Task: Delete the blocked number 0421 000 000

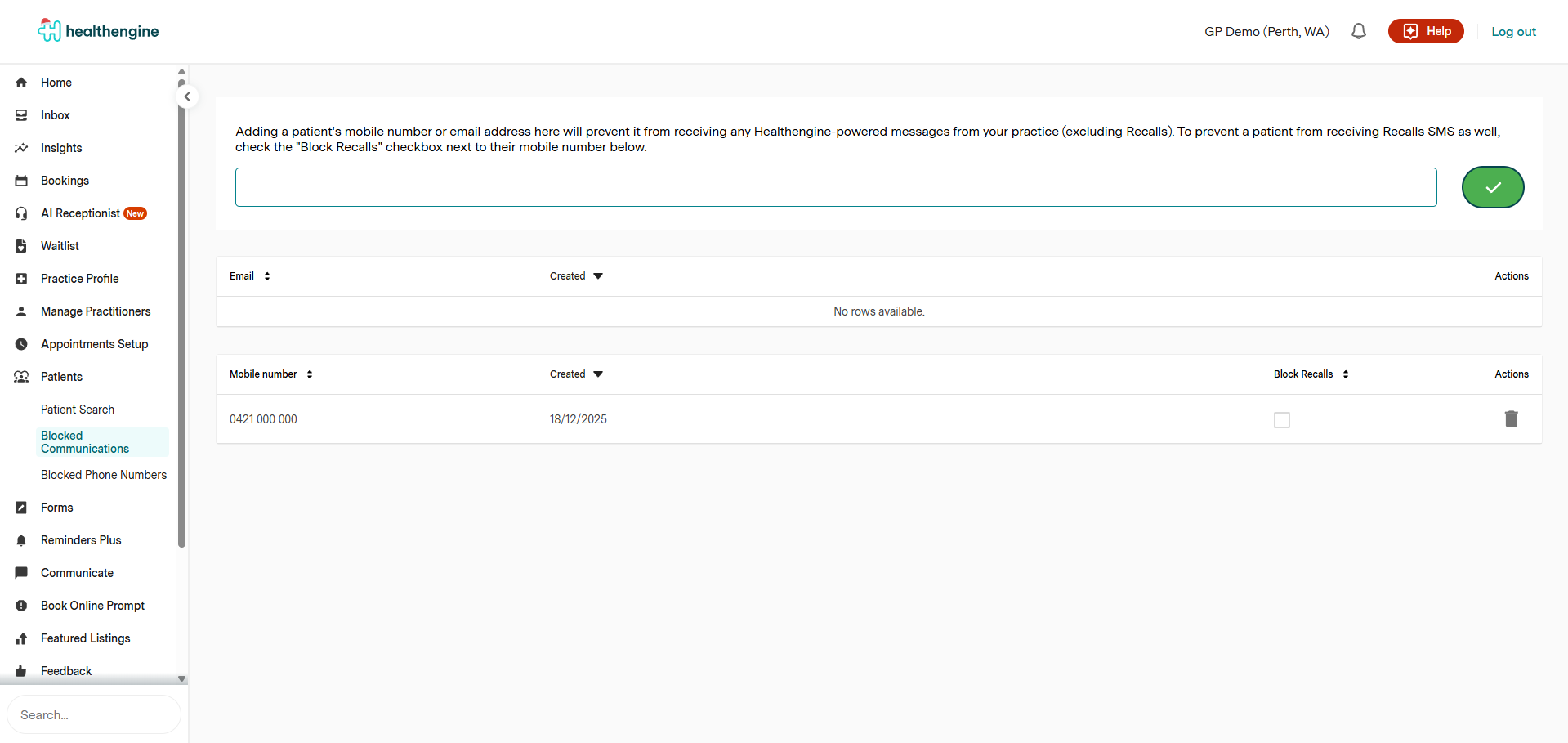Action: (1511, 419)
